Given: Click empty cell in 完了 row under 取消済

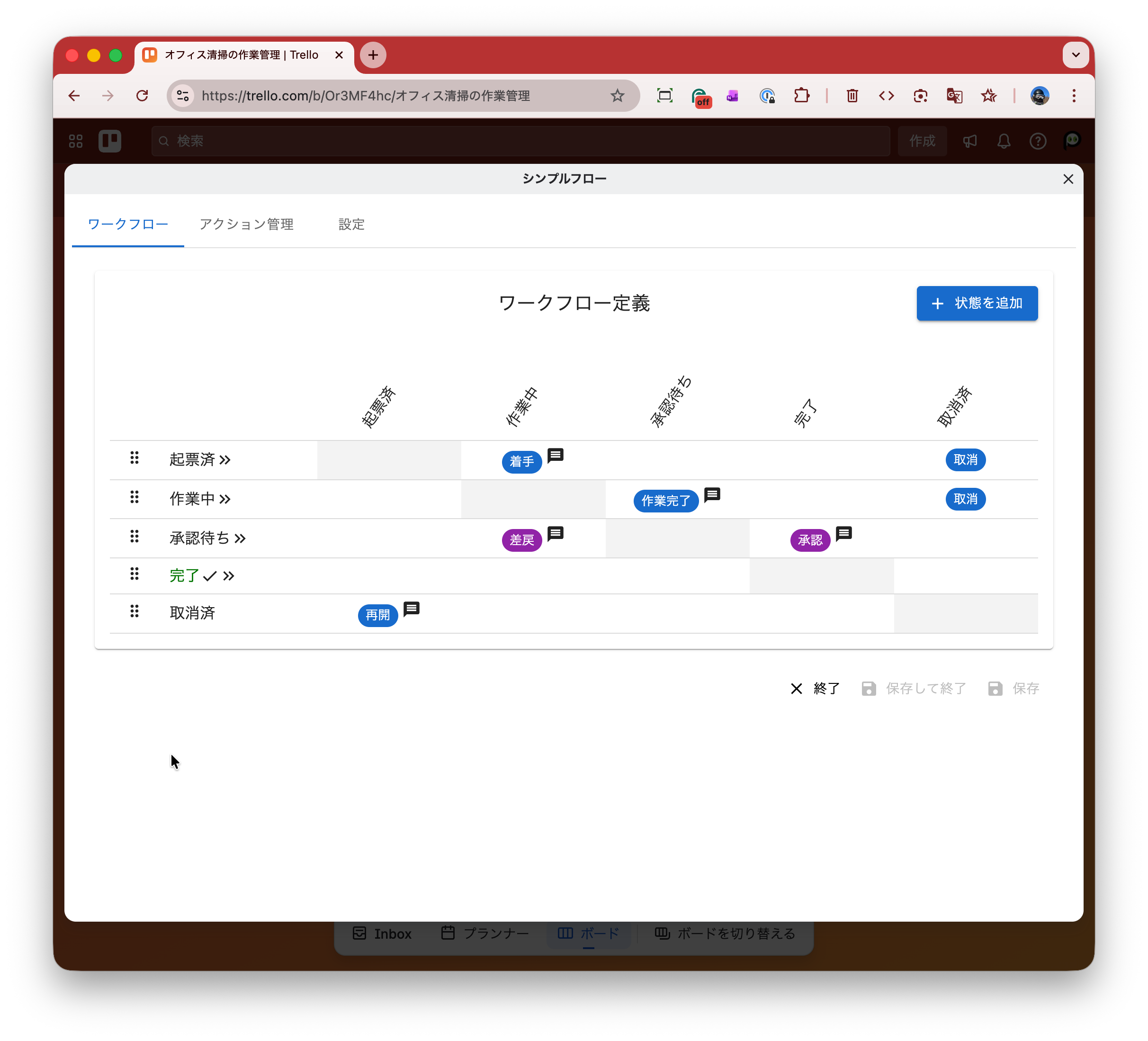Looking at the screenshot, I should point(965,576).
